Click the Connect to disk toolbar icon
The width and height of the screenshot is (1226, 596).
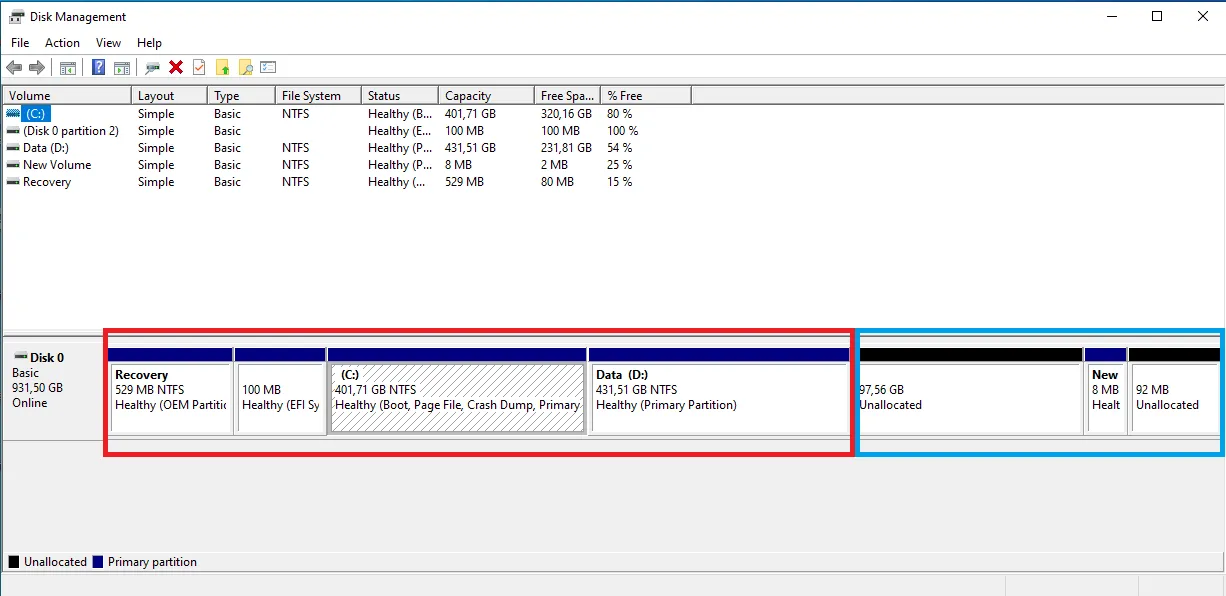152,68
